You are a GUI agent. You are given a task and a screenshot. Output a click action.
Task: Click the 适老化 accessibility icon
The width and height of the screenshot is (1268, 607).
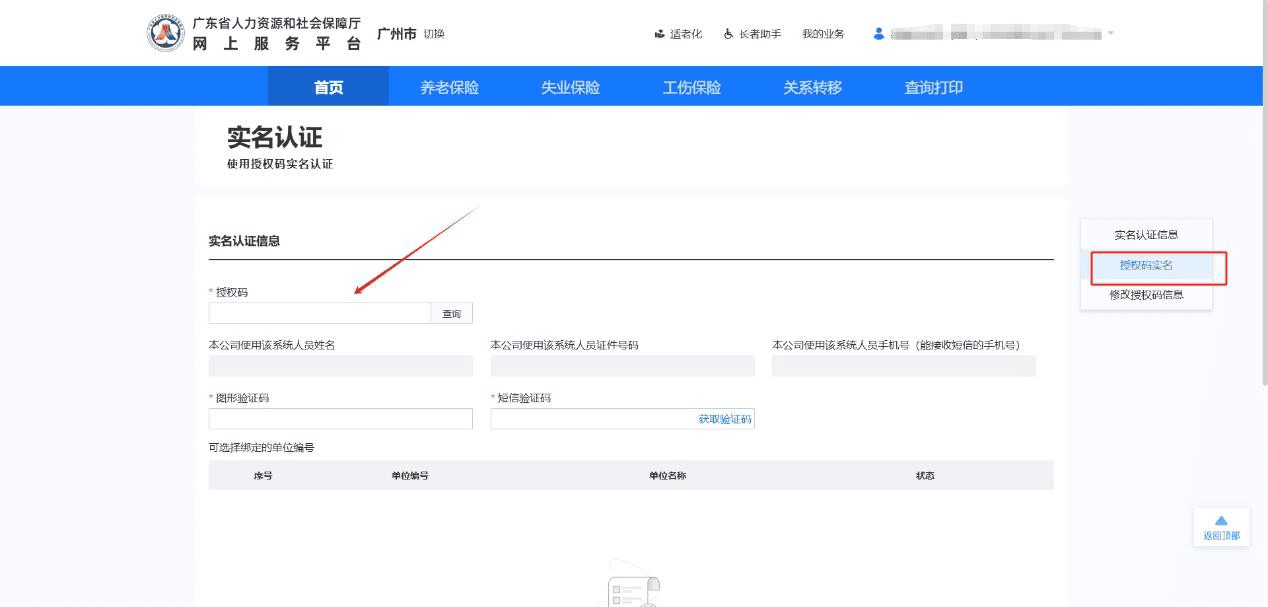[x=660, y=34]
